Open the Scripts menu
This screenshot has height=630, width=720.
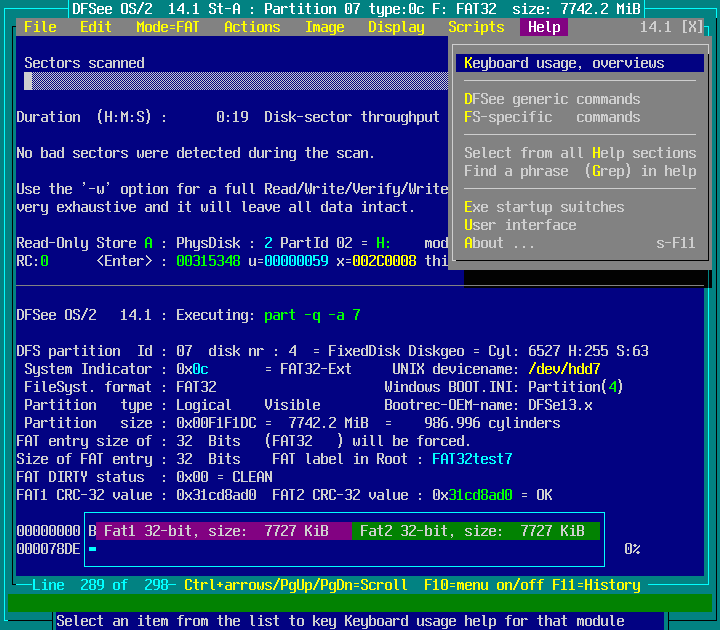coord(476,27)
